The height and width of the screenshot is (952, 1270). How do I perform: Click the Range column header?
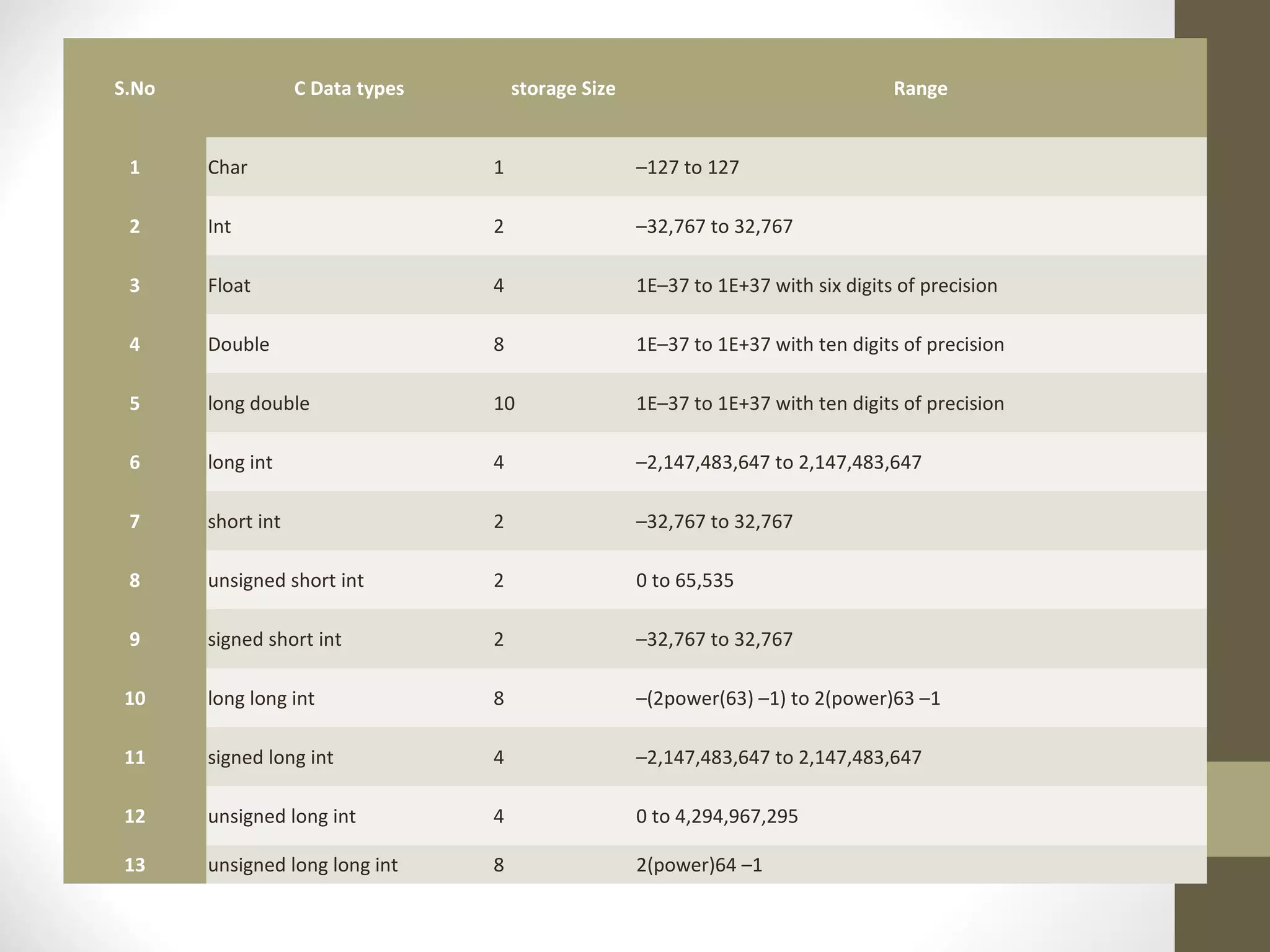tap(920, 89)
